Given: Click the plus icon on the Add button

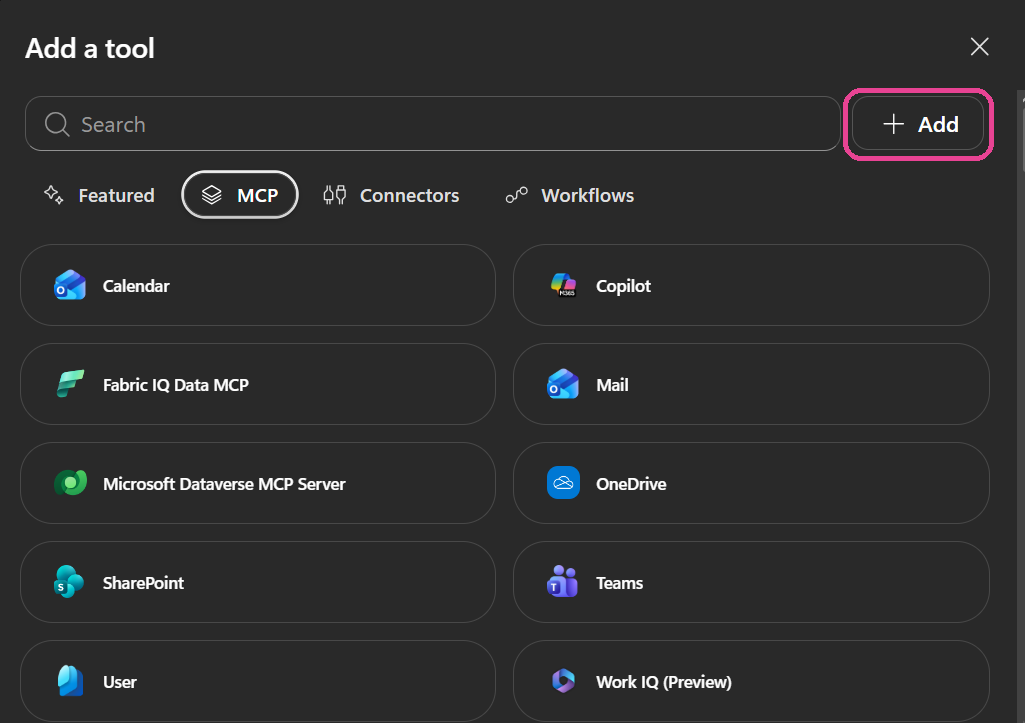Looking at the screenshot, I should tap(893, 124).
